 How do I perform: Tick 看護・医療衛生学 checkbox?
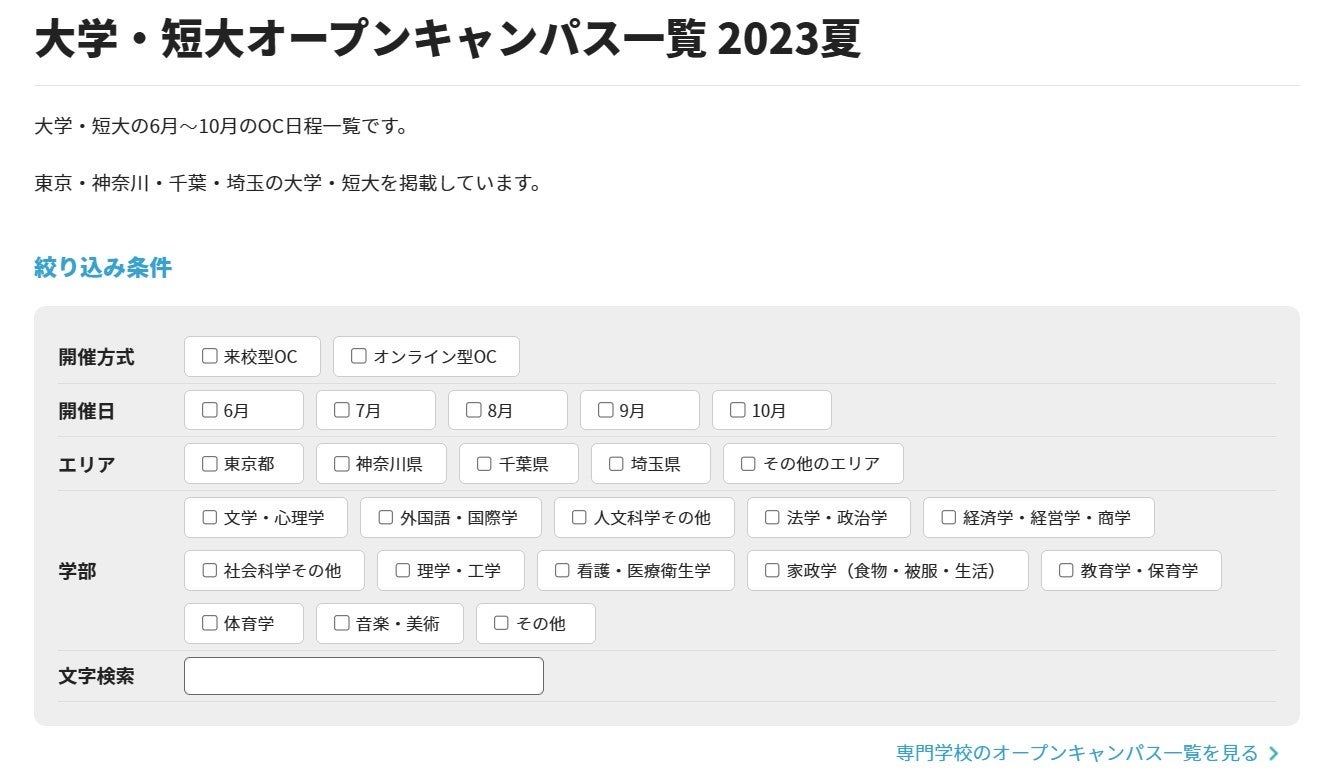point(563,570)
